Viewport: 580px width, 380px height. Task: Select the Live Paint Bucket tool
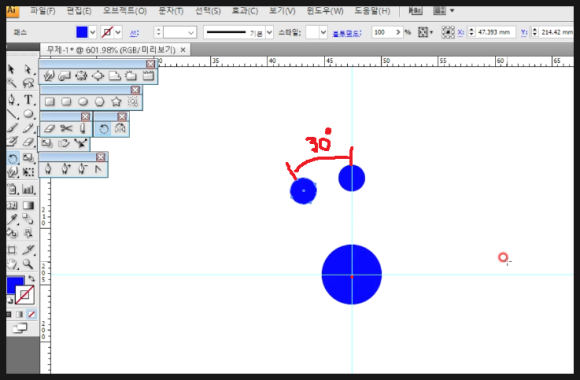pyautogui.click(x=11, y=233)
